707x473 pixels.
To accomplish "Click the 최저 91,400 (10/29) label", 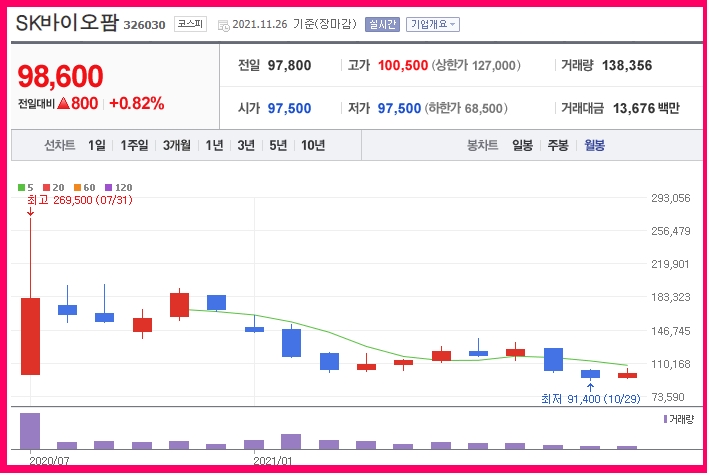I will [591, 399].
